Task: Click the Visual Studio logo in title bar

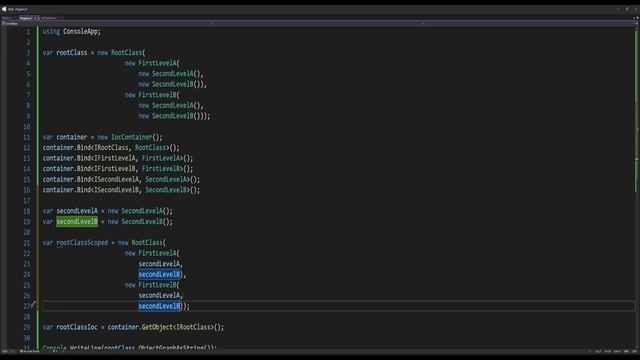Action: pyautogui.click(x=4, y=9)
